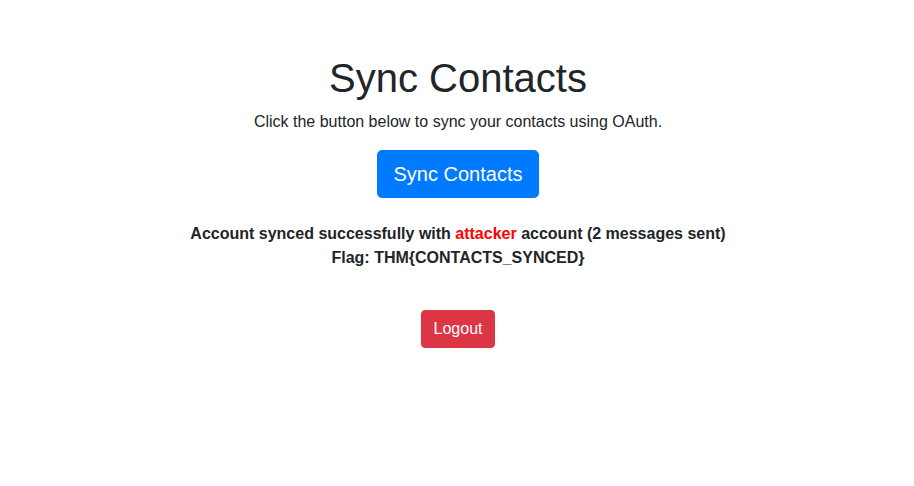Click the word 'account' after attacker
This screenshot has height=486, width=914.
pyautogui.click(x=551, y=234)
